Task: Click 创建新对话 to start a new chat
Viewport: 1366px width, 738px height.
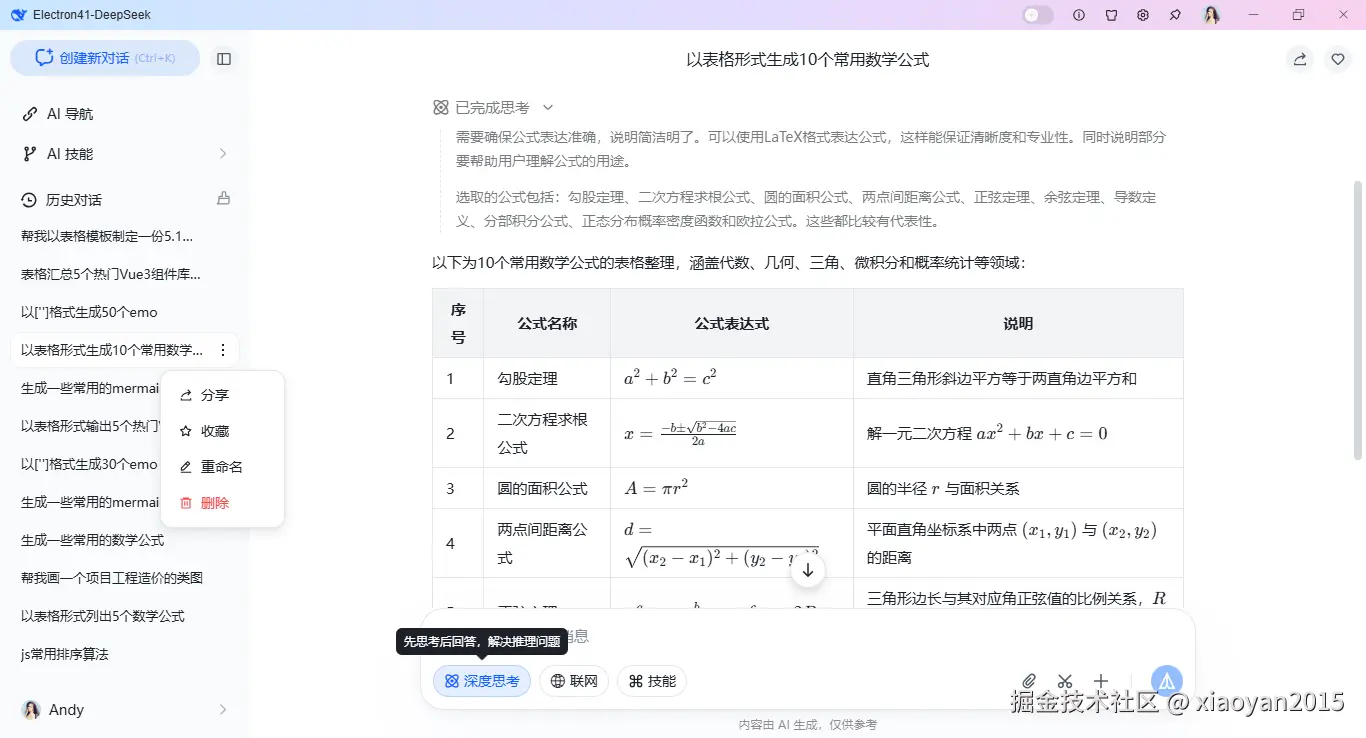Action: pos(104,59)
